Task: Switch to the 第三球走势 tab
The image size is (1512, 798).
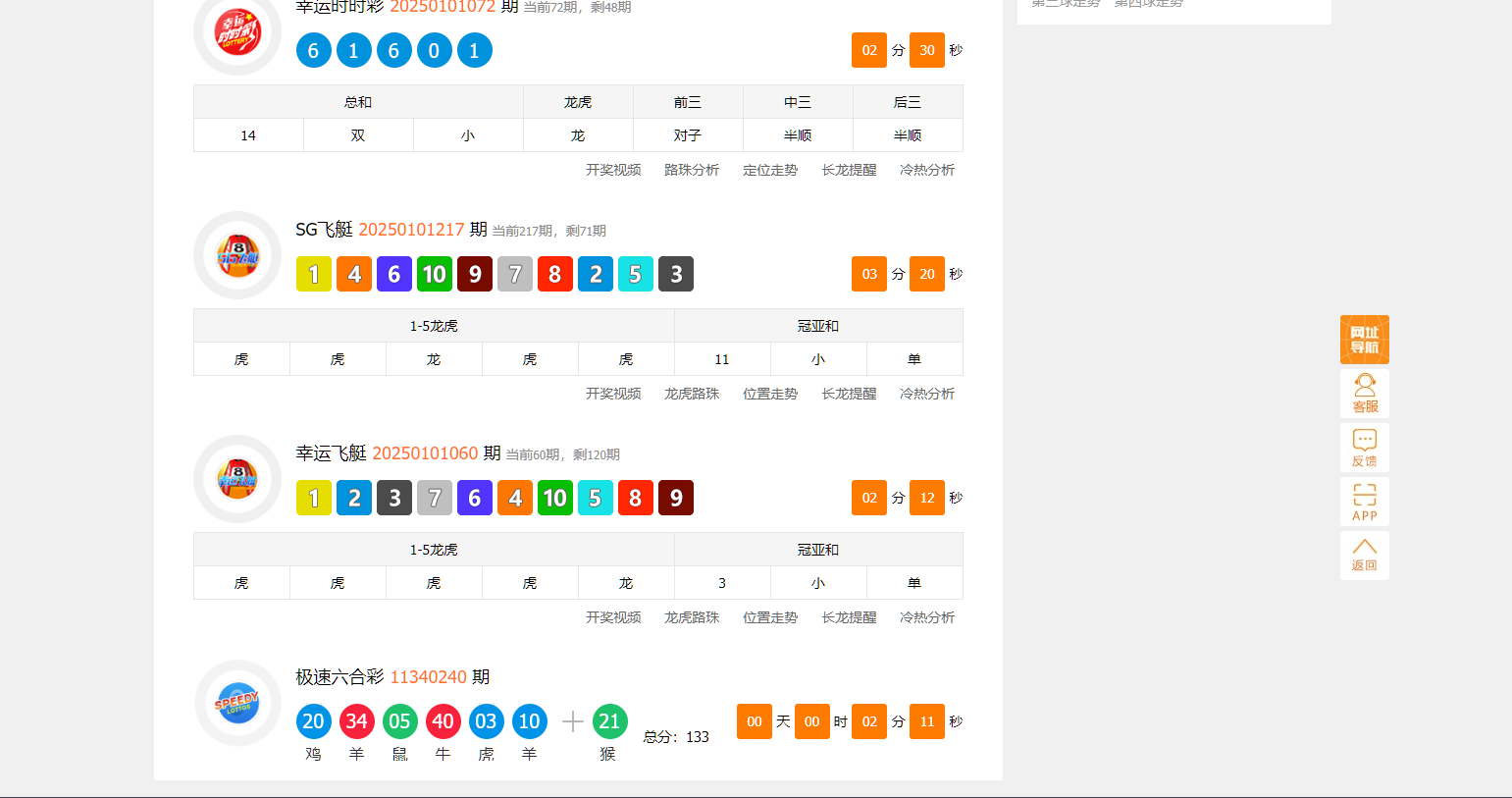Action: 1064,3
